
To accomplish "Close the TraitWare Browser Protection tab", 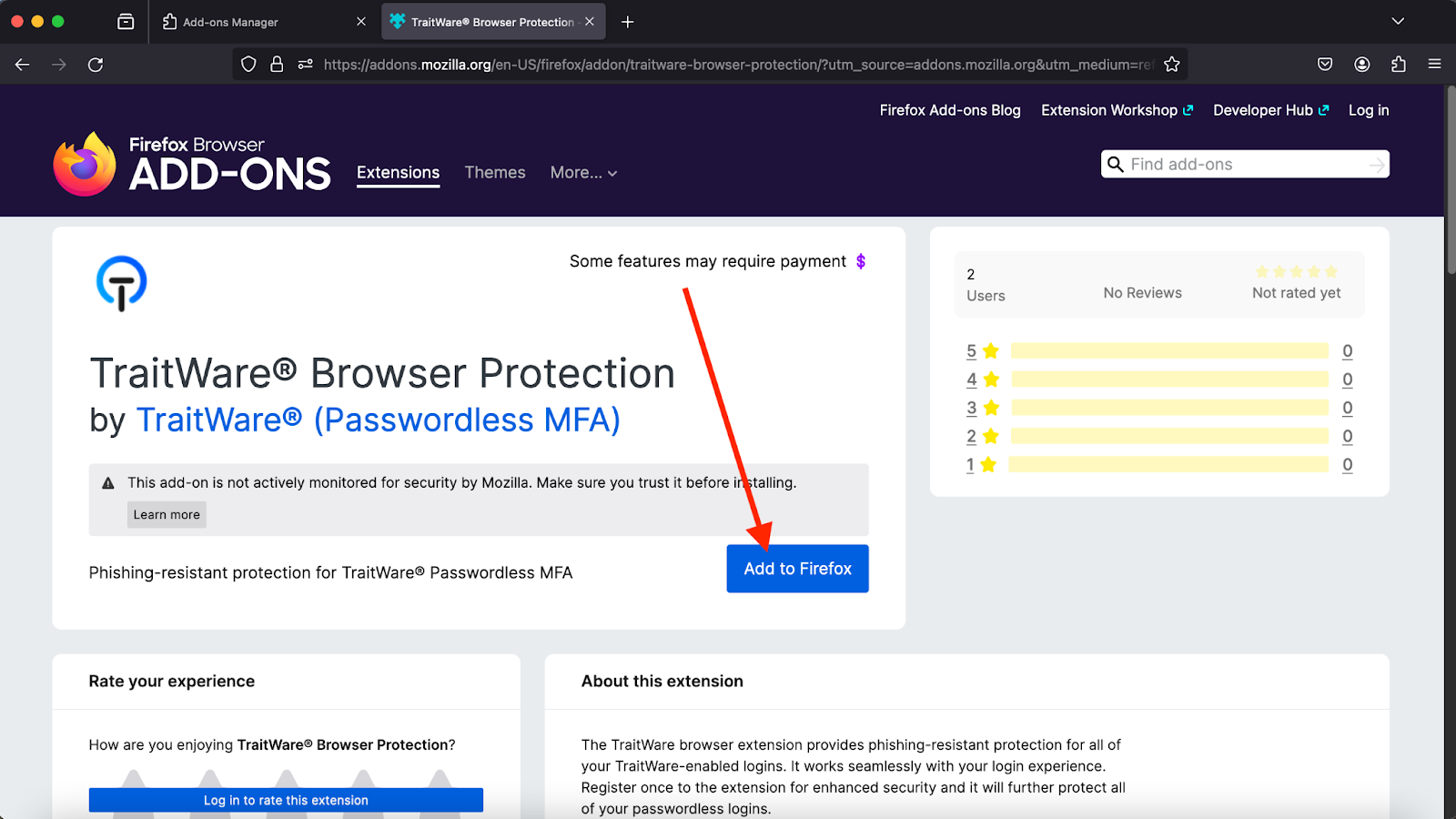I will coord(590,22).
